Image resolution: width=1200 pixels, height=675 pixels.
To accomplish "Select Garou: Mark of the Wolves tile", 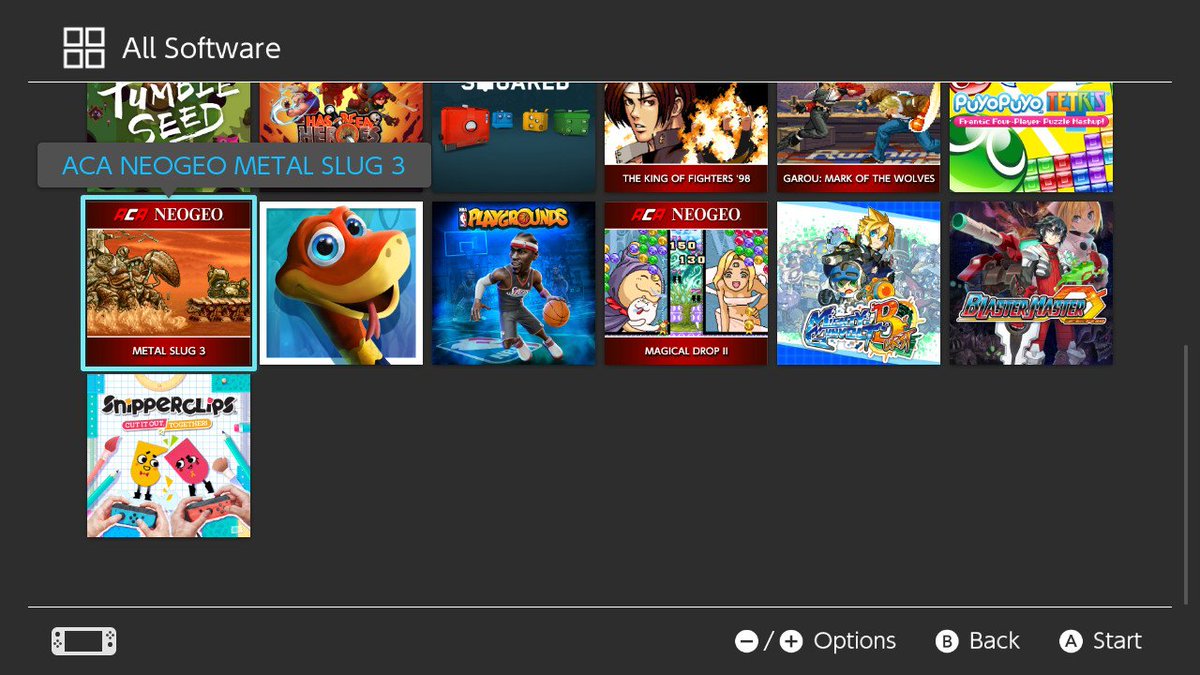I will pyautogui.click(x=859, y=138).
